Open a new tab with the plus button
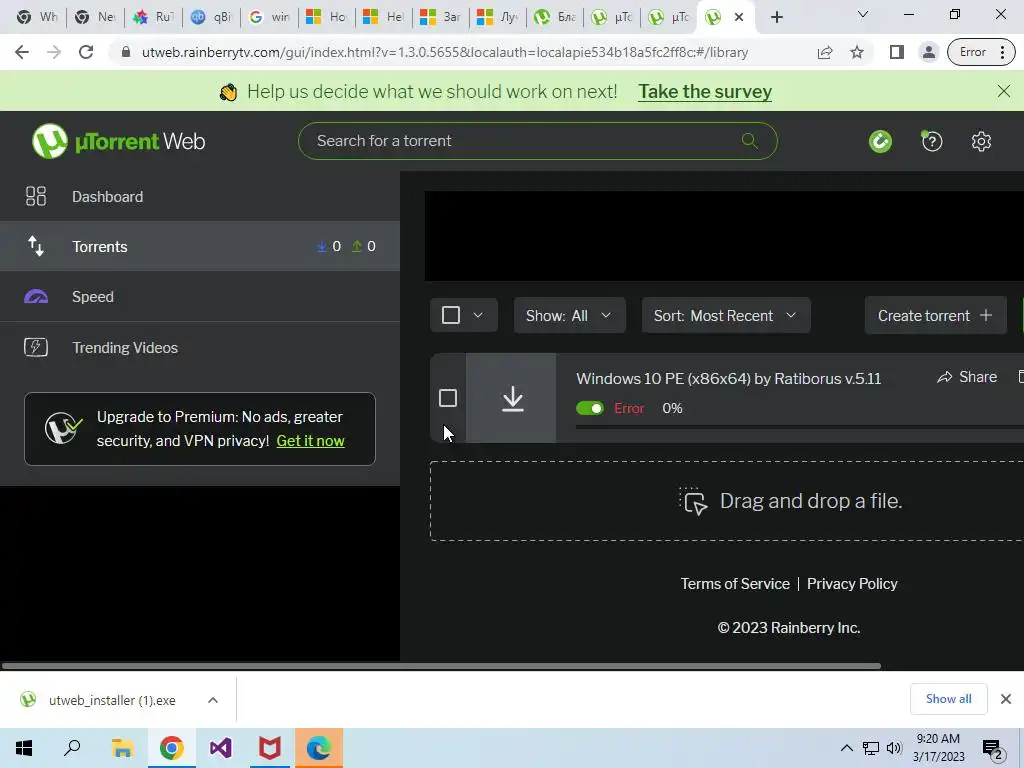The width and height of the screenshot is (1024, 768). click(x=776, y=17)
